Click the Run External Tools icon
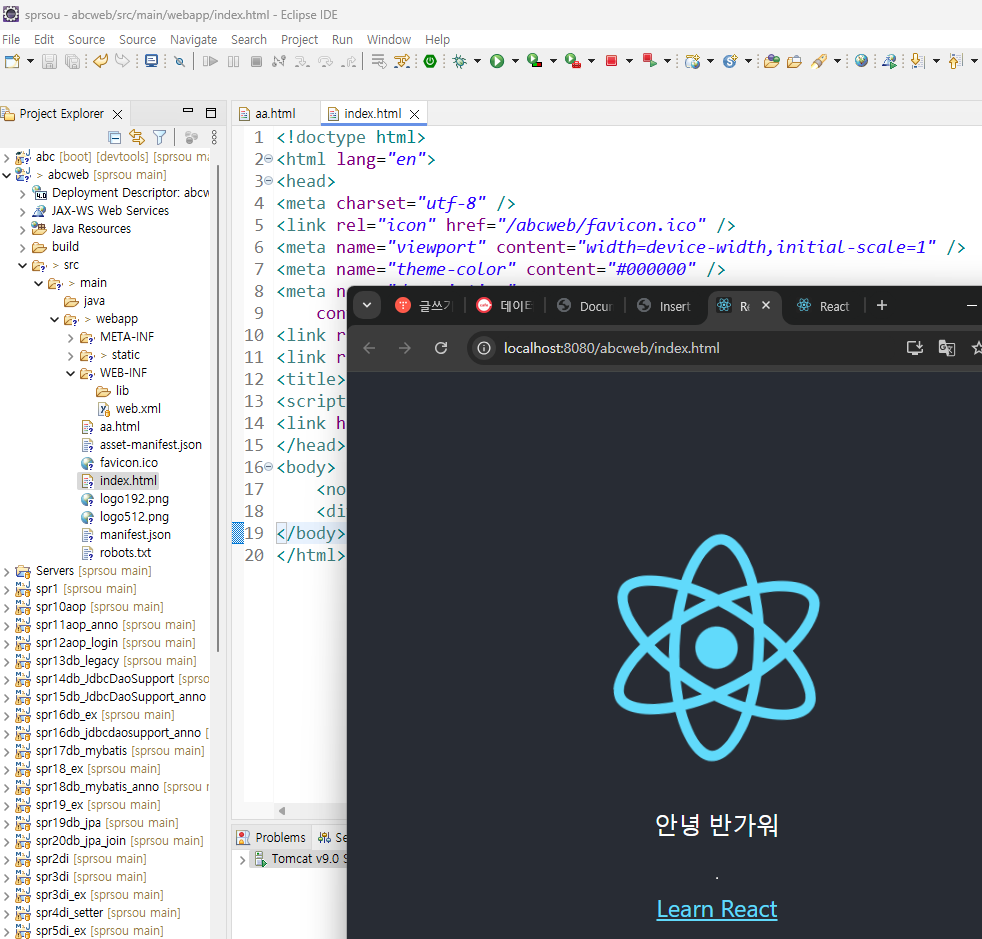 572,61
